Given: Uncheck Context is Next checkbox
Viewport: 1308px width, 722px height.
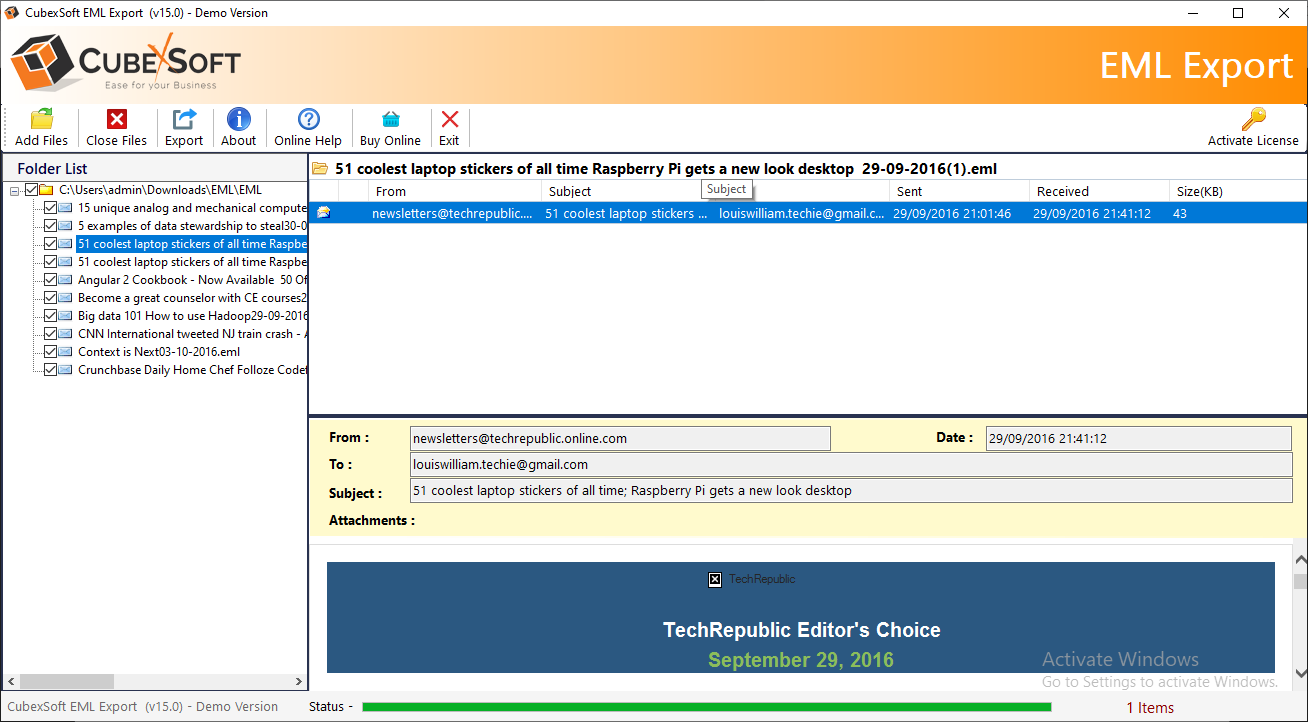Looking at the screenshot, I should [x=51, y=352].
